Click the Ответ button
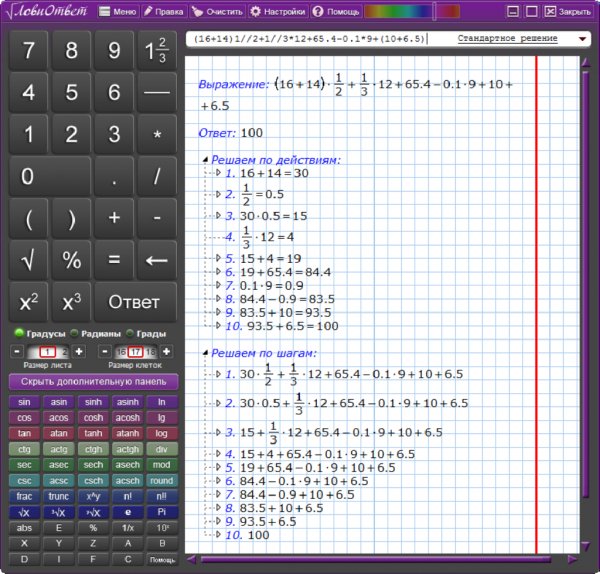The image size is (600, 574). [x=134, y=303]
